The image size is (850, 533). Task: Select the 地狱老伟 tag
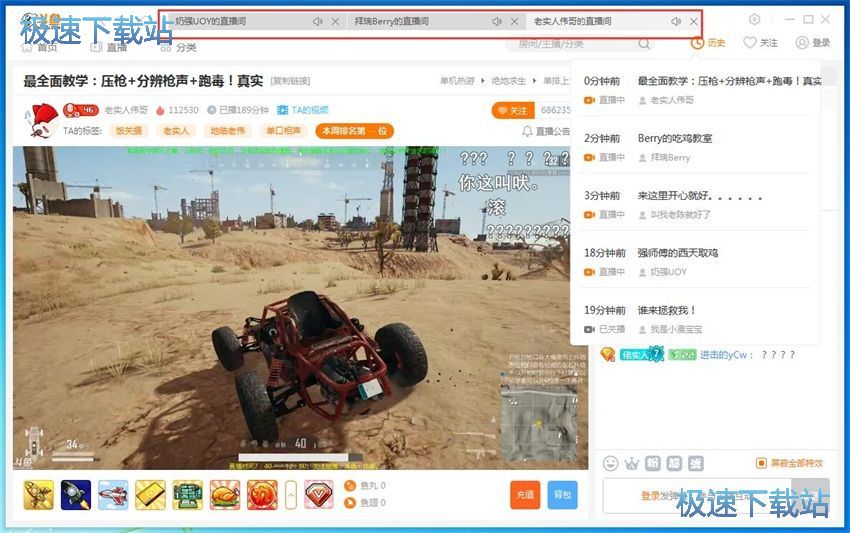coord(227,131)
